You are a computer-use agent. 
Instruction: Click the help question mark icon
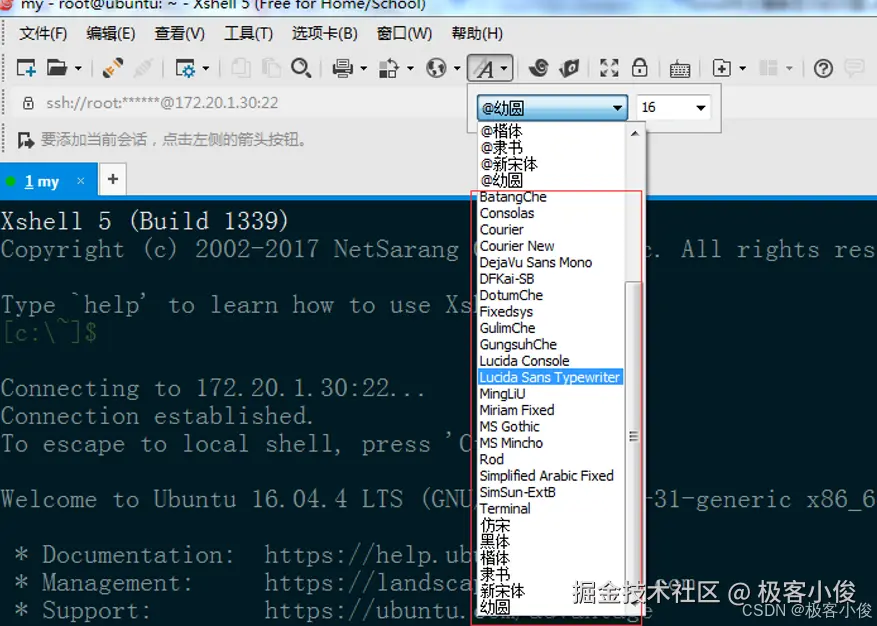(823, 68)
